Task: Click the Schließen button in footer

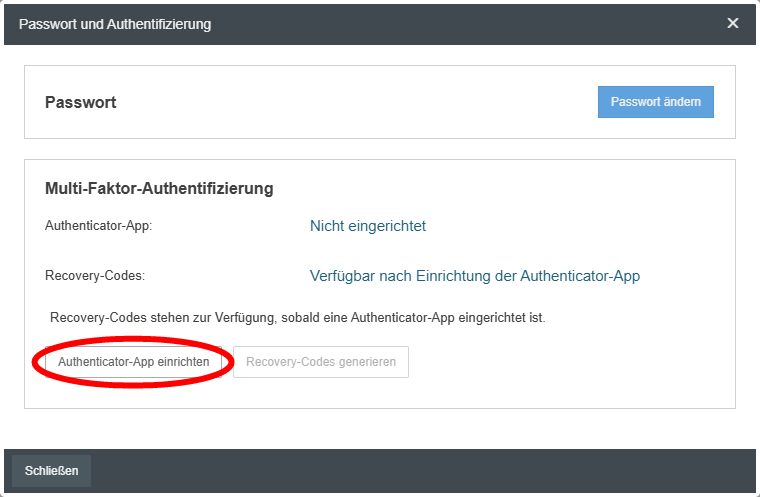Action: click(51, 470)
